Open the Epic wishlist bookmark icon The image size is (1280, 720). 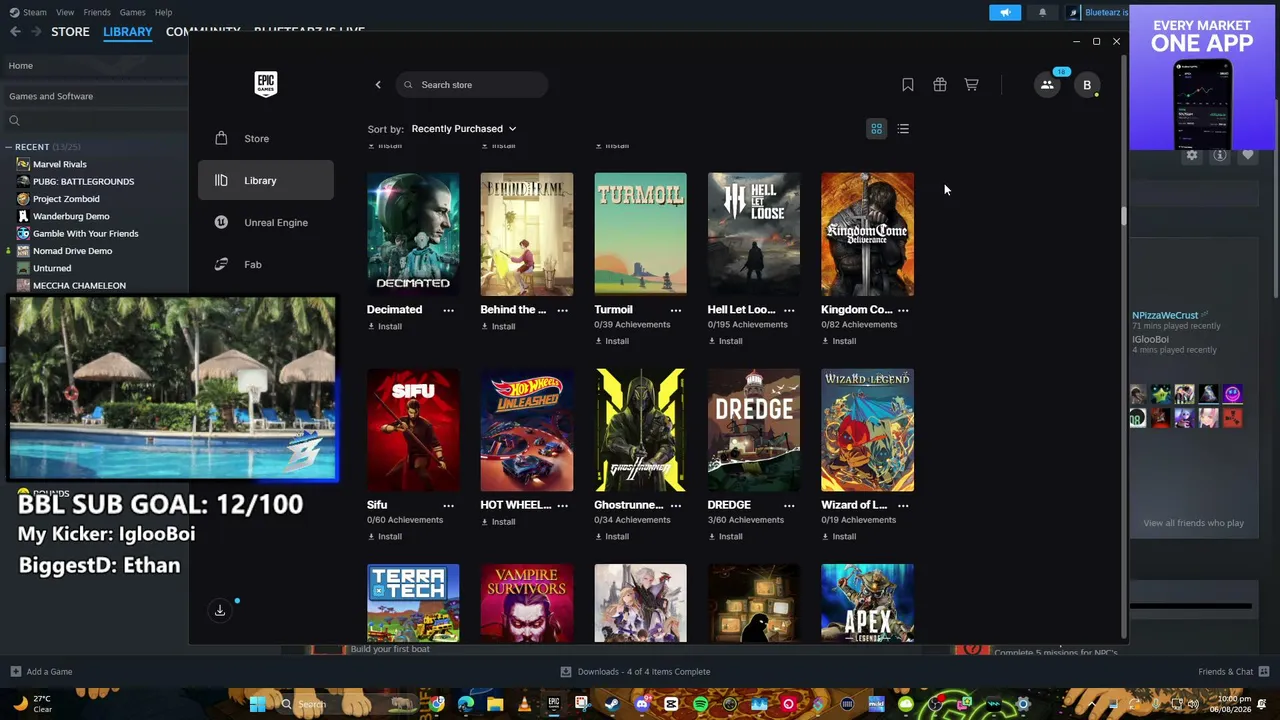tap(908, 85)
